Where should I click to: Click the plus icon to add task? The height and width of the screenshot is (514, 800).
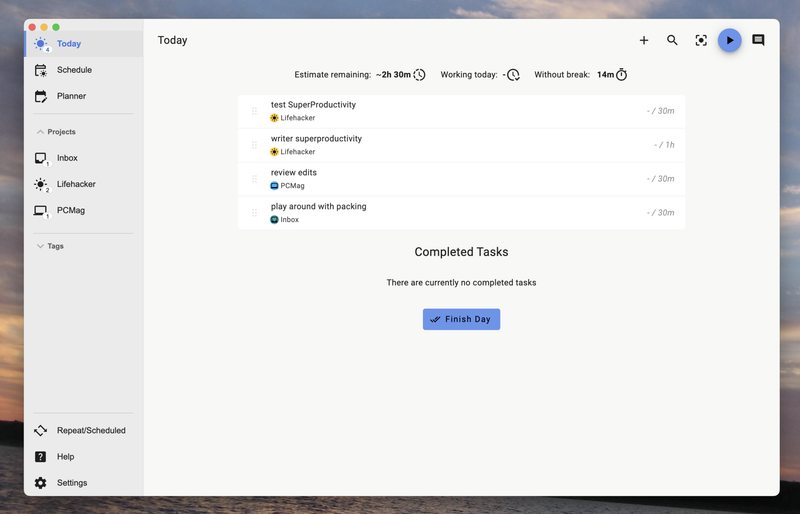(x=644, y=41)
